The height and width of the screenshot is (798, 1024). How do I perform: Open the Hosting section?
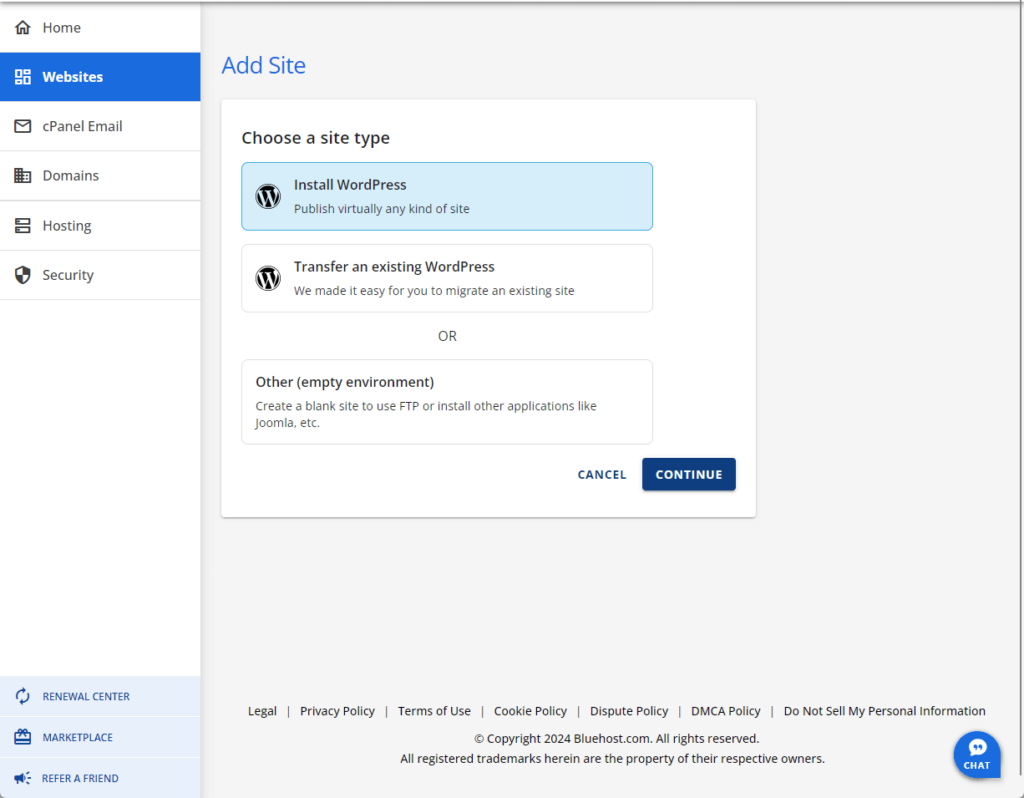point(100,226)
